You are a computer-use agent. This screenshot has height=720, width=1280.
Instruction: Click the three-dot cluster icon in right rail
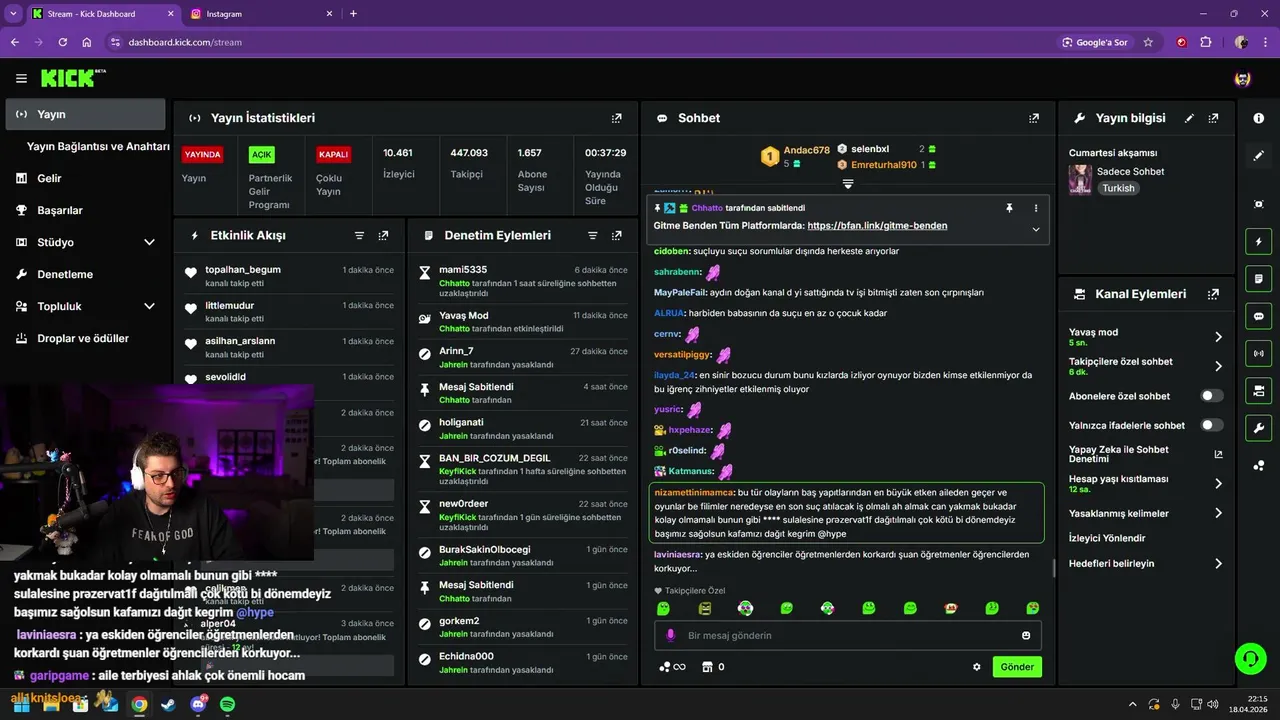click(x=1258, y=465)
